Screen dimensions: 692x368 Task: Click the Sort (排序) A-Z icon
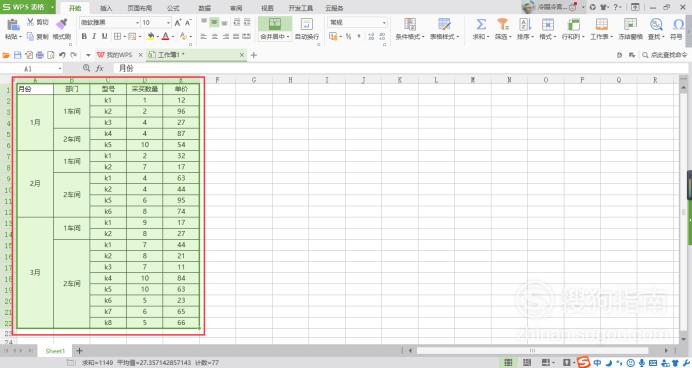click(525, 24)
